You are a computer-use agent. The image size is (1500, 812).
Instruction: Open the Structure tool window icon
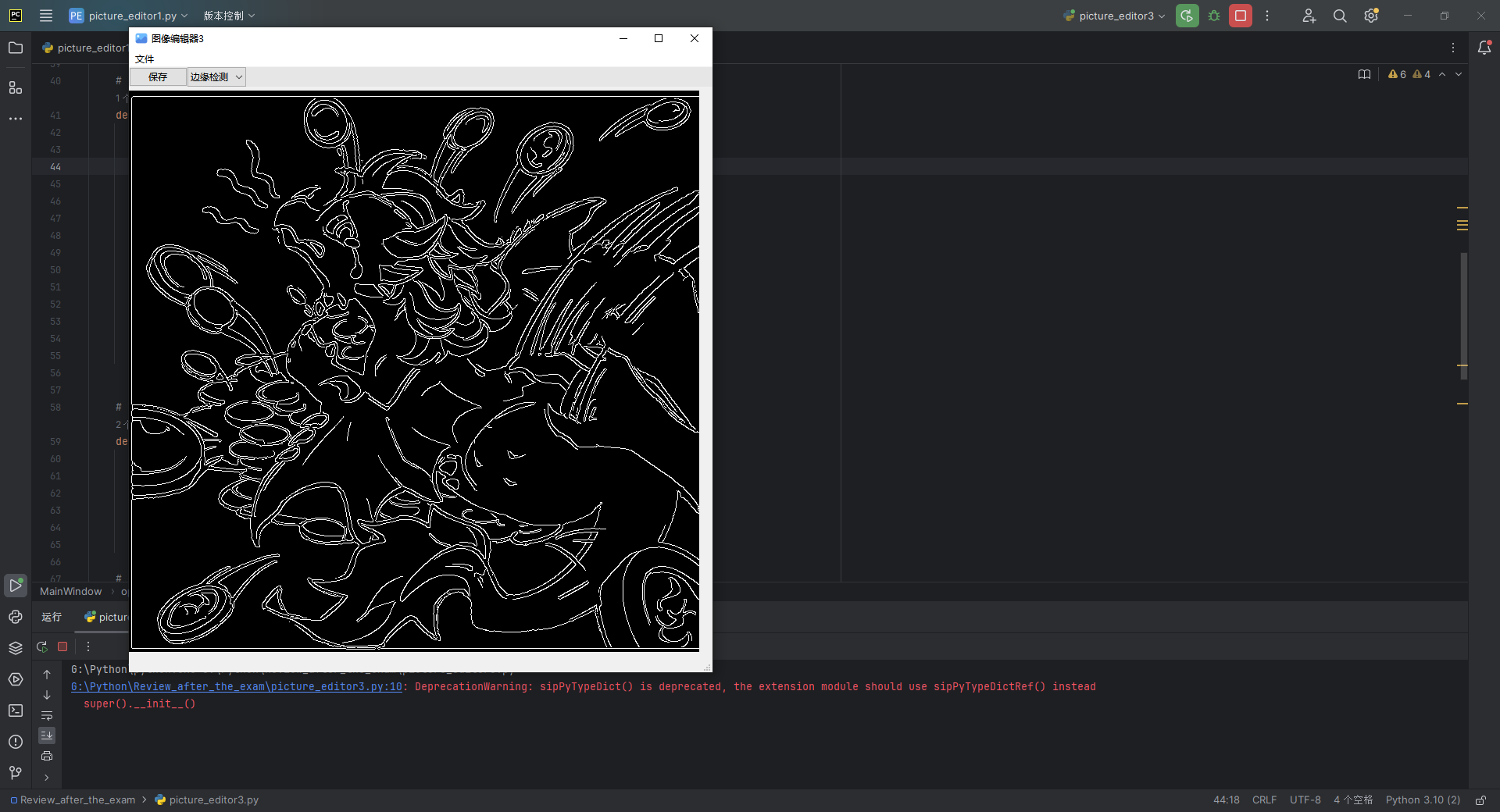pyautogui.click(x=16, y=87)
